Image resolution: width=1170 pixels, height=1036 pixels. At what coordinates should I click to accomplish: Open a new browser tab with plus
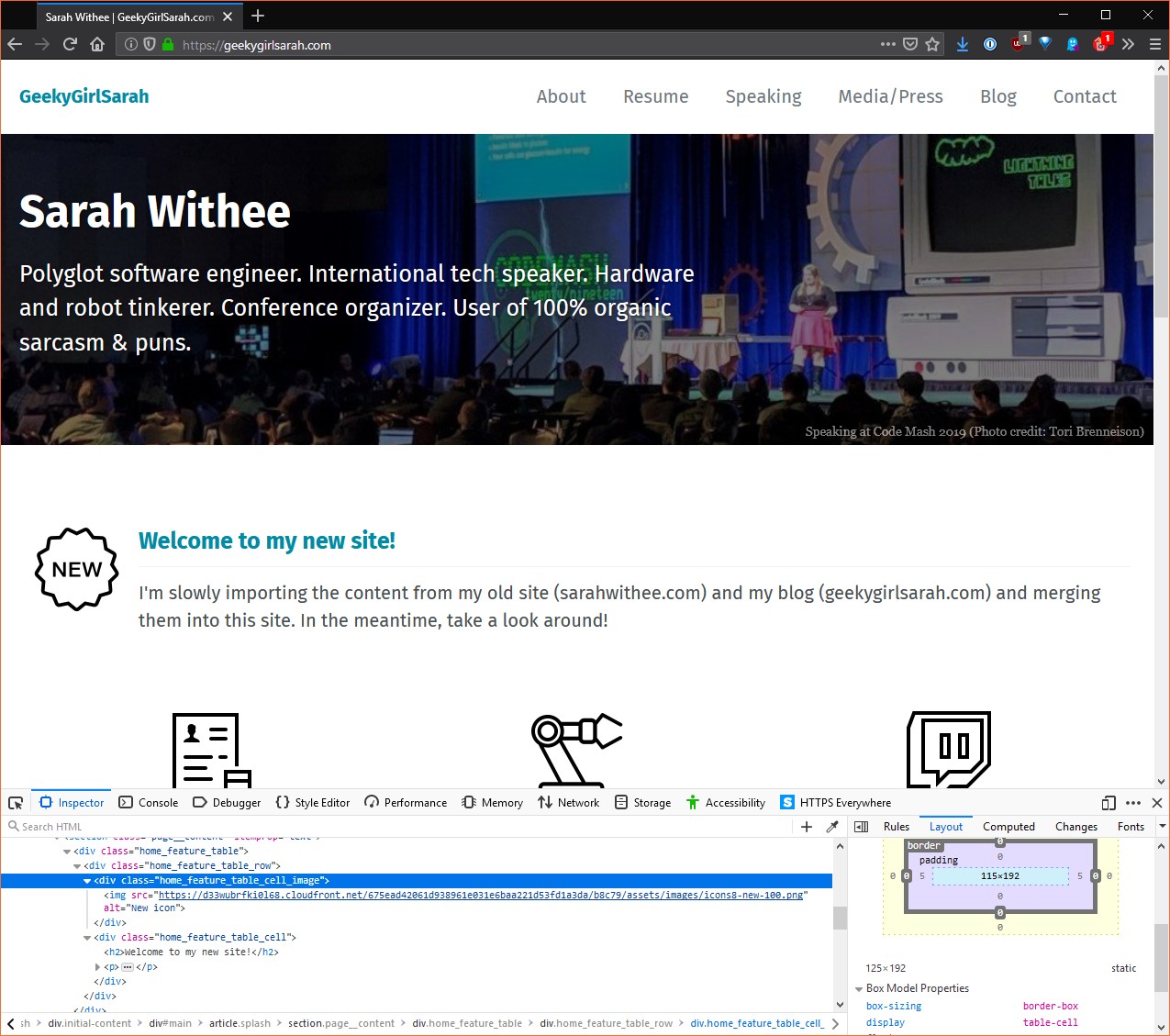point(258,16)
